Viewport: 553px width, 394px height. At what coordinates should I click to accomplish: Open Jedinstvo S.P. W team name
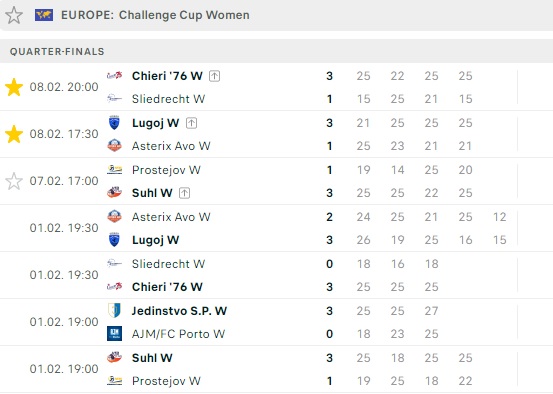click(x=179, y=311)
